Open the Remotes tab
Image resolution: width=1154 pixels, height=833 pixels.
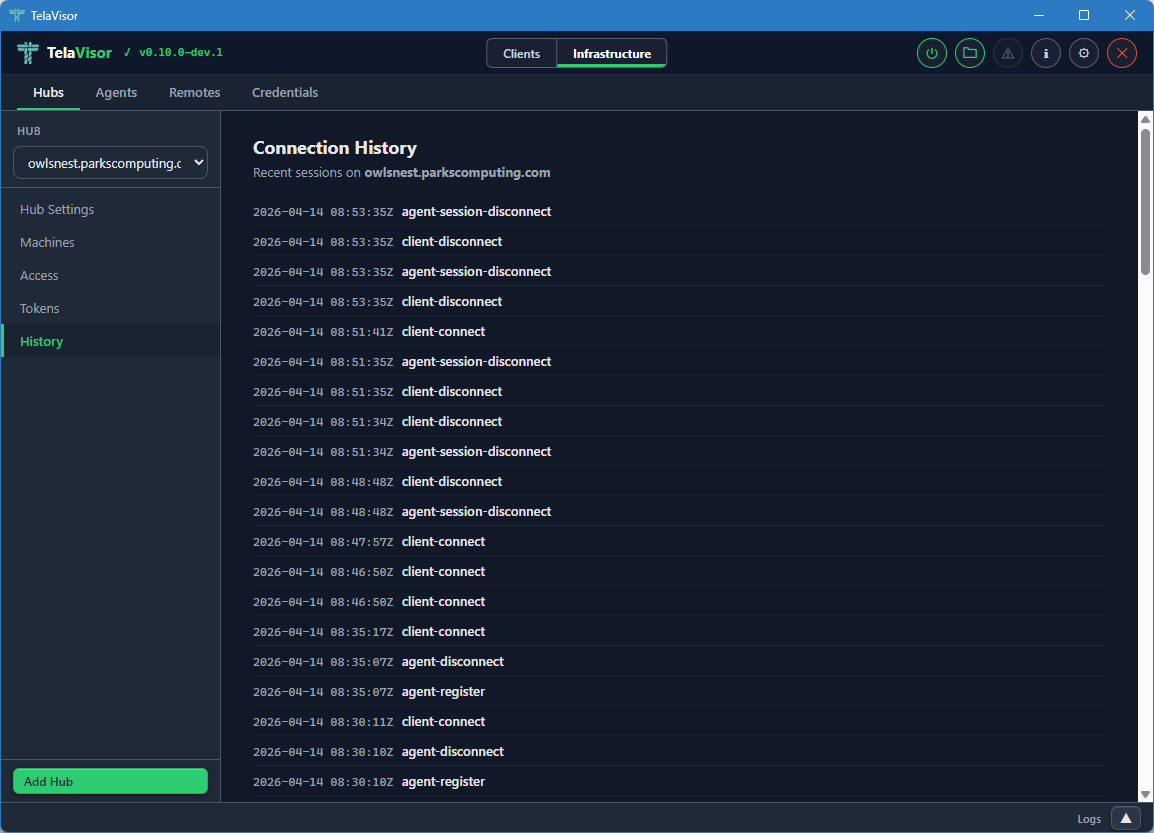(x=194, y=92)
